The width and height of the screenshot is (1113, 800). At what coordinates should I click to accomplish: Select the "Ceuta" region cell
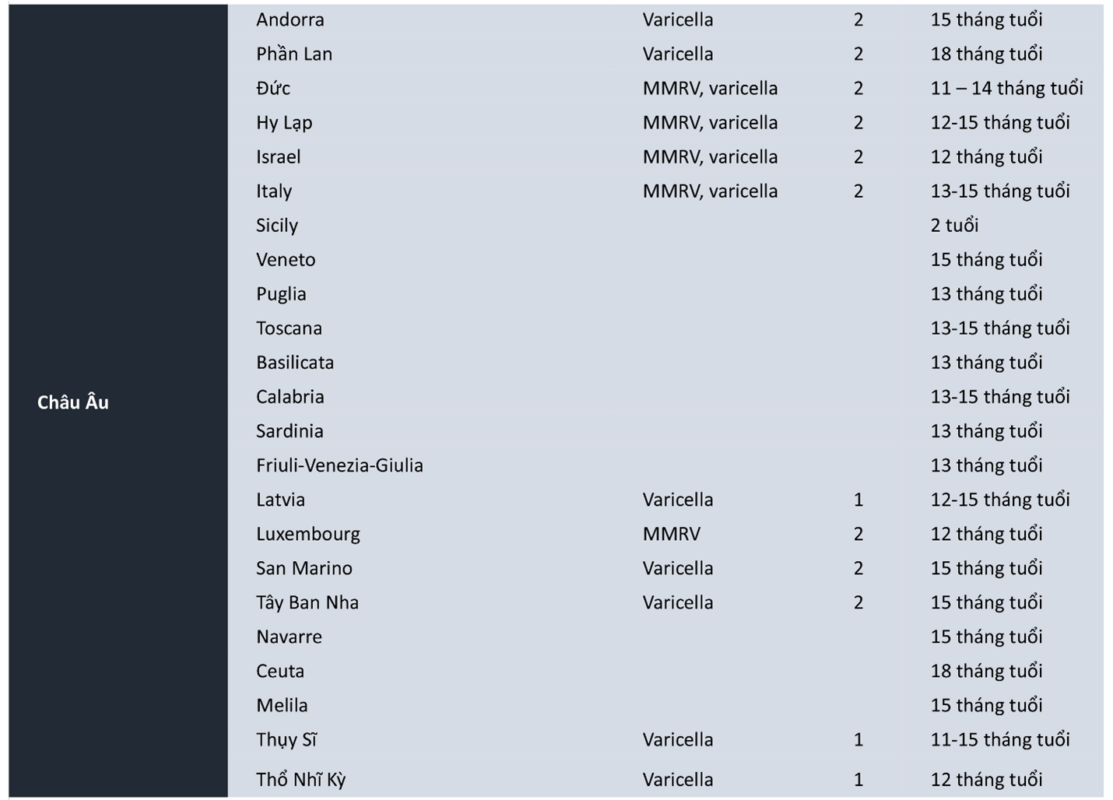click(280, 671)
